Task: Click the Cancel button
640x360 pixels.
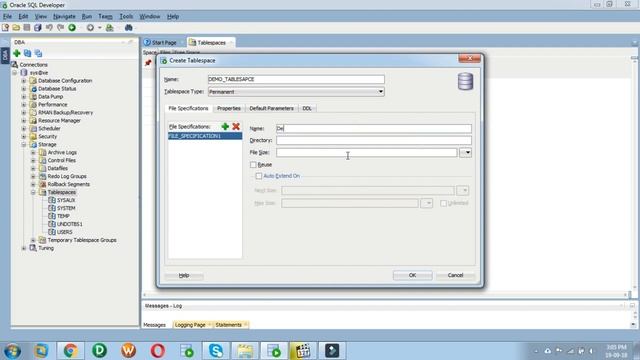Action: [455, 276]
